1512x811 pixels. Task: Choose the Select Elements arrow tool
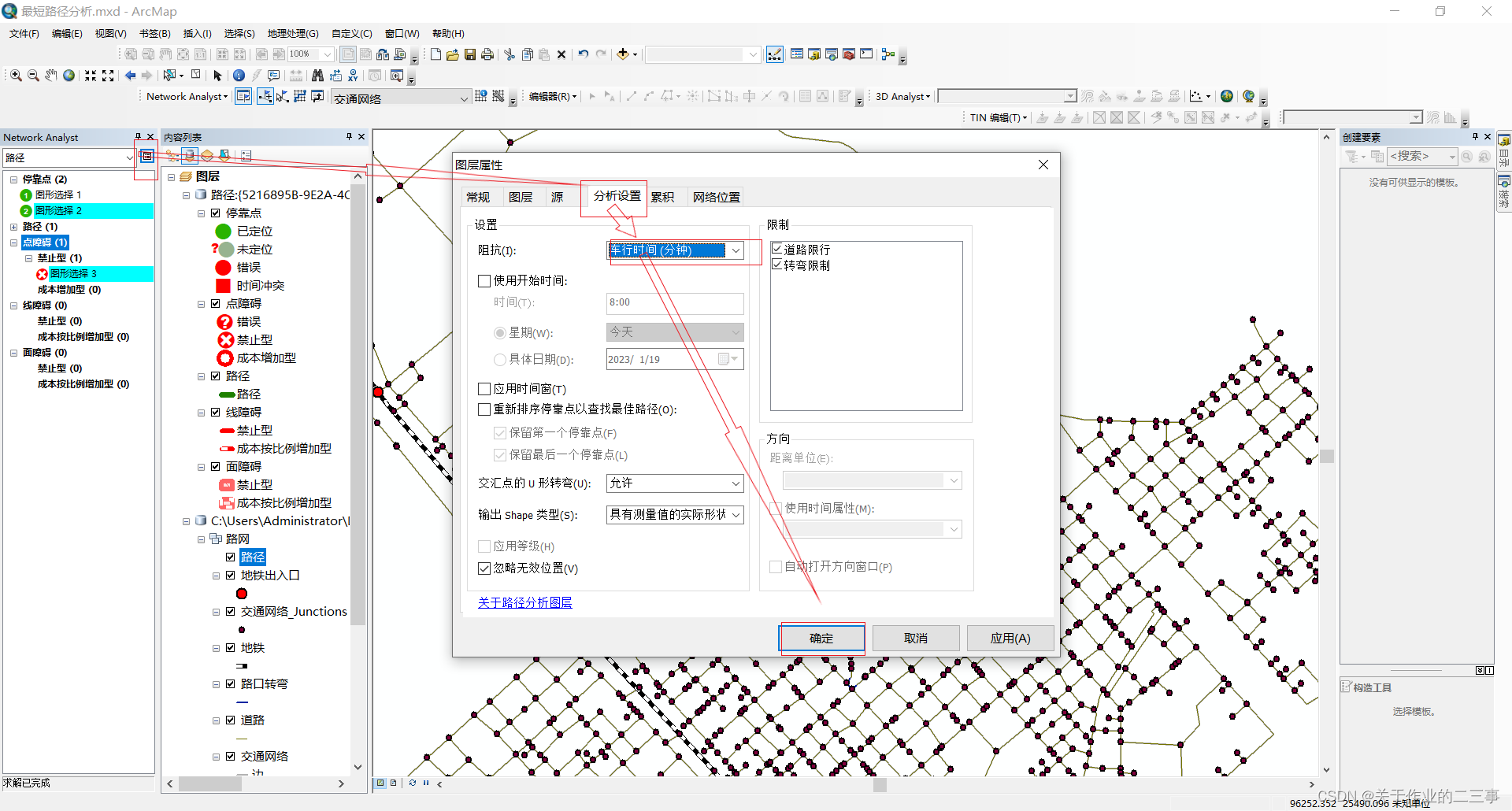click(x=217, y=76)
